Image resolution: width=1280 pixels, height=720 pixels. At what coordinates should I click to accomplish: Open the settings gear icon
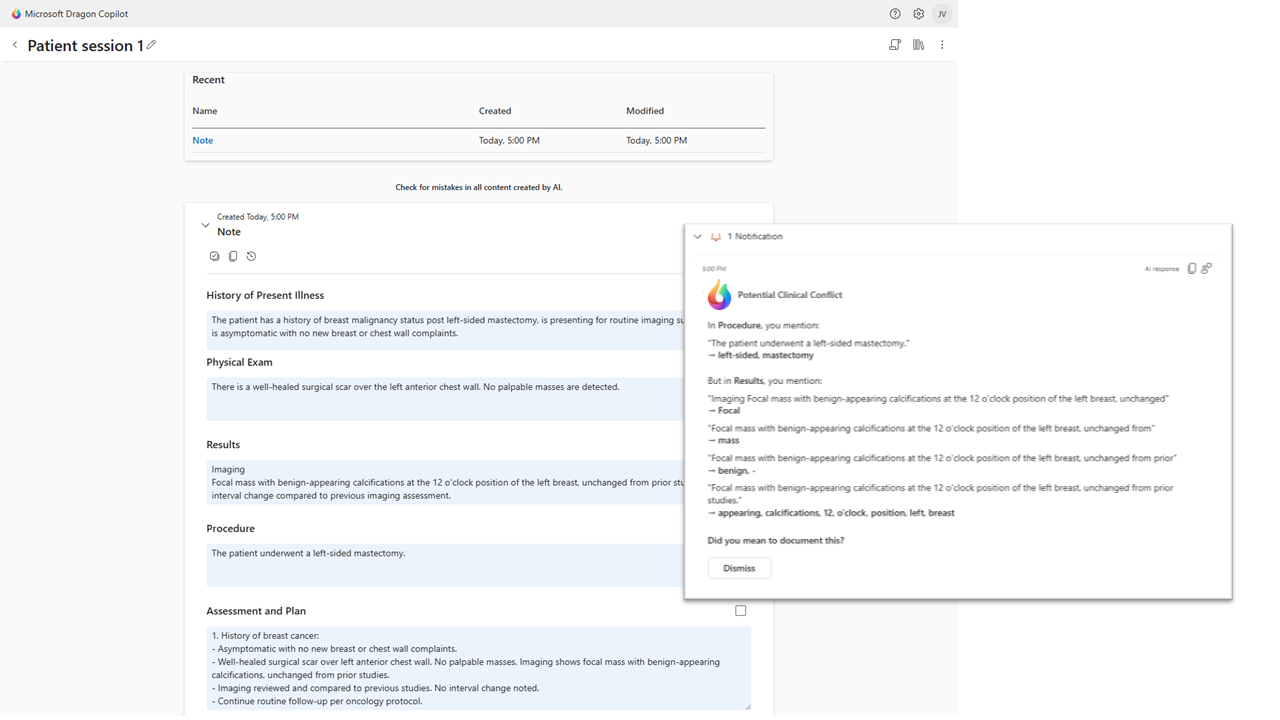pos(919,14)
